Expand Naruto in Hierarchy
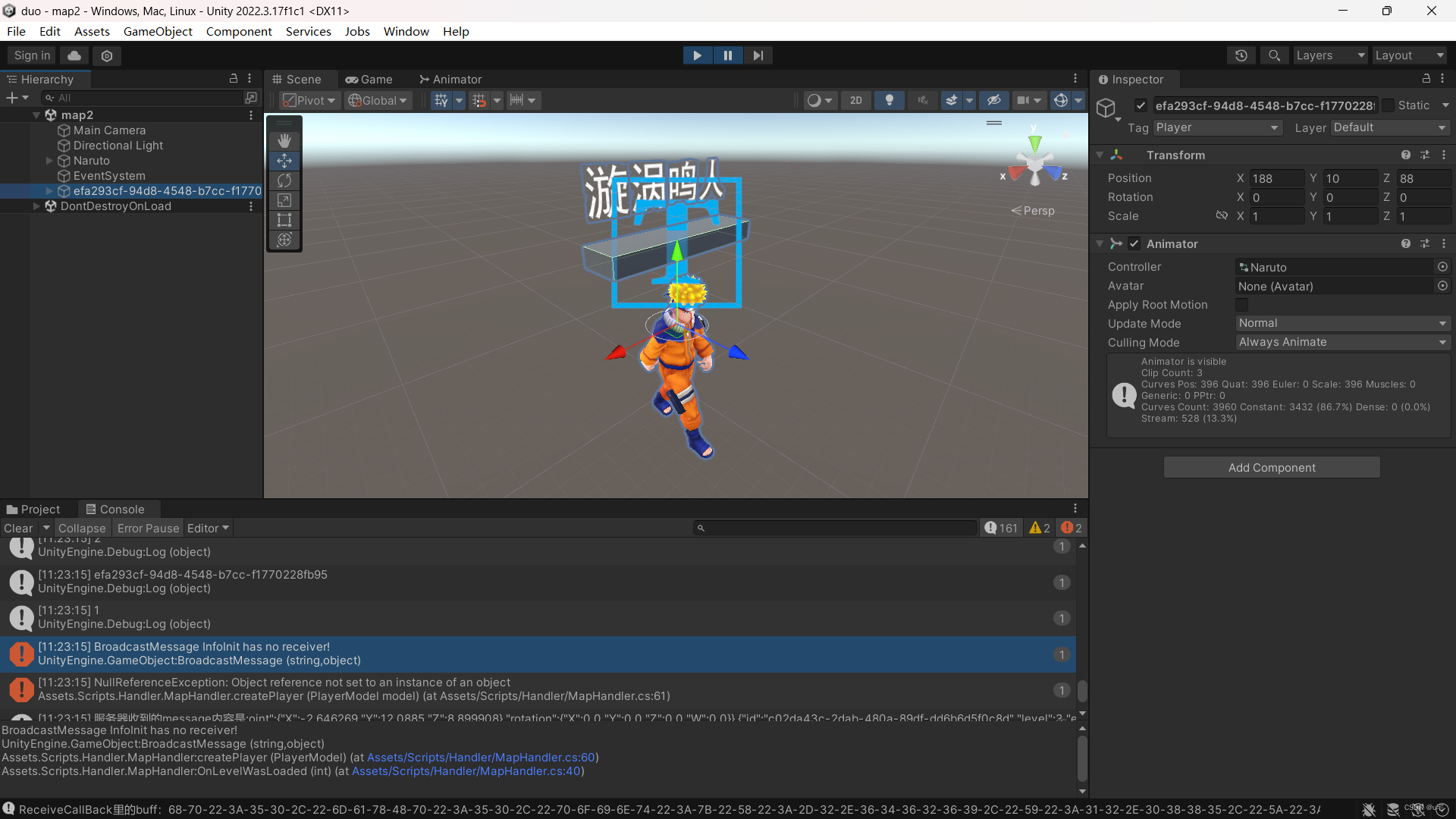This screenshot has width=1456, height=819. click(x=49, y=161)
